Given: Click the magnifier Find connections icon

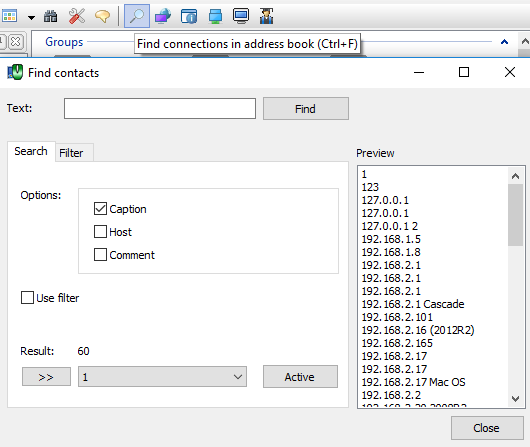Looking at the screenshot, I should click(137, 16).
